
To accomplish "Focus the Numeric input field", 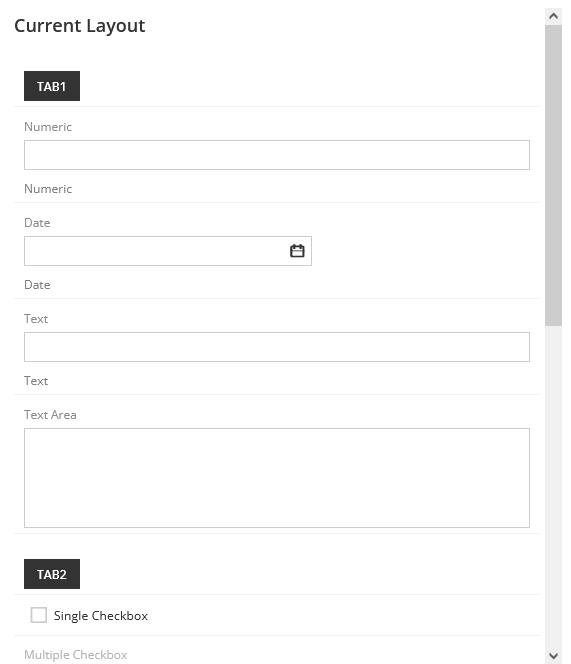I will pyautogui.click(x=277, y=155).
